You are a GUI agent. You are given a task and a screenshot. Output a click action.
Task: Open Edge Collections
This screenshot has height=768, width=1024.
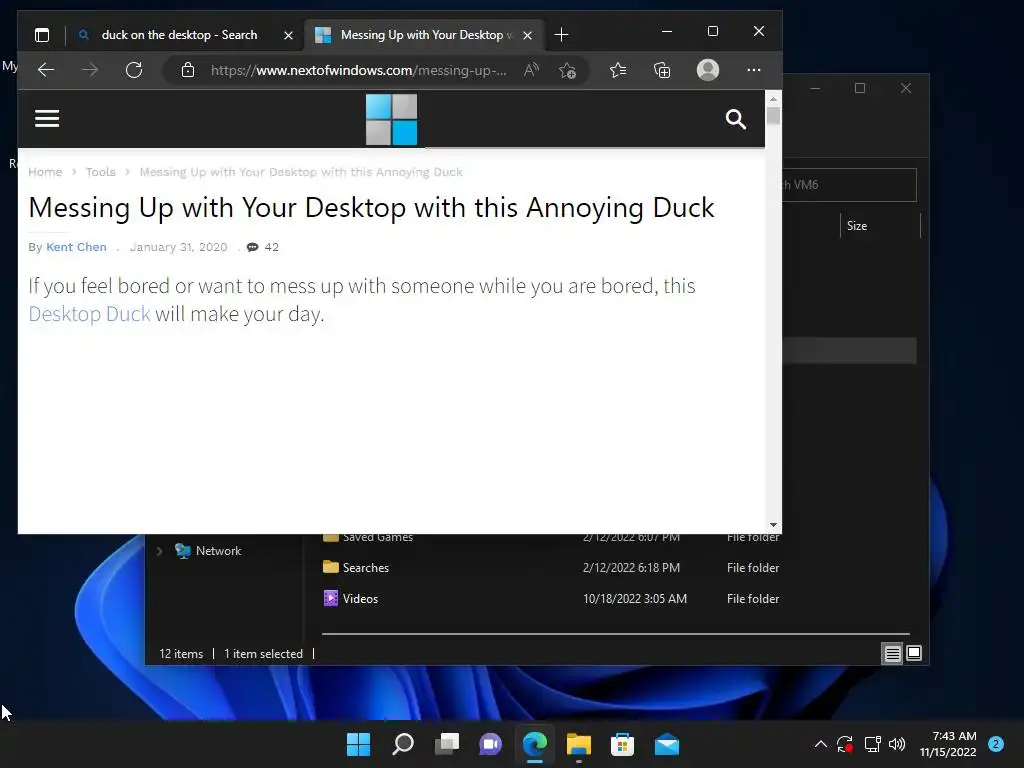pyautogui.click(x=662, y=70)
